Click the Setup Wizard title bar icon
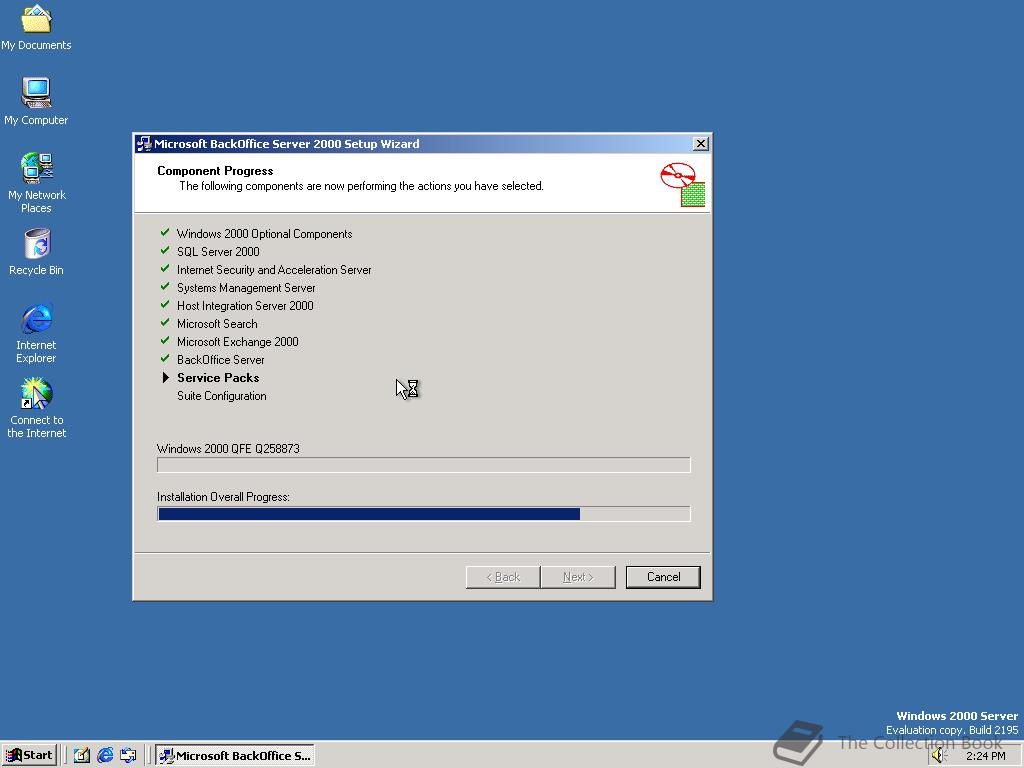This screenshot has width=1024, height=768. pyautogui.click(x=144, y=144)
